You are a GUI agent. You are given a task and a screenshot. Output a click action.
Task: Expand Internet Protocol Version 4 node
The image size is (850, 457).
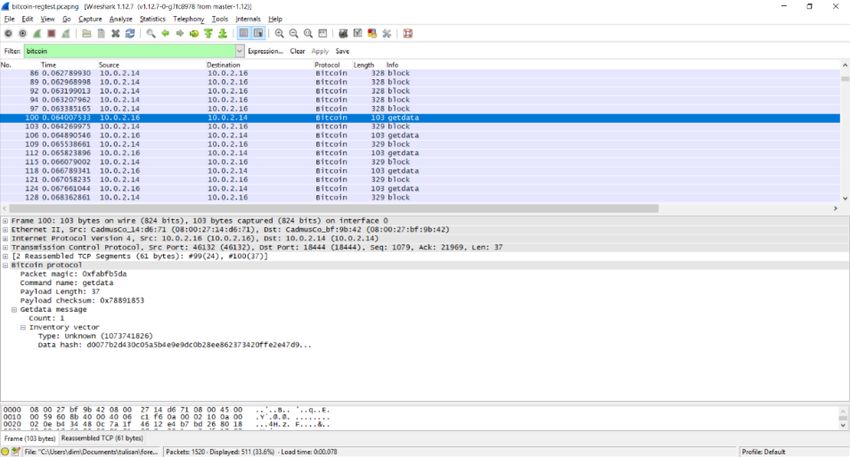tap(5, 239)
